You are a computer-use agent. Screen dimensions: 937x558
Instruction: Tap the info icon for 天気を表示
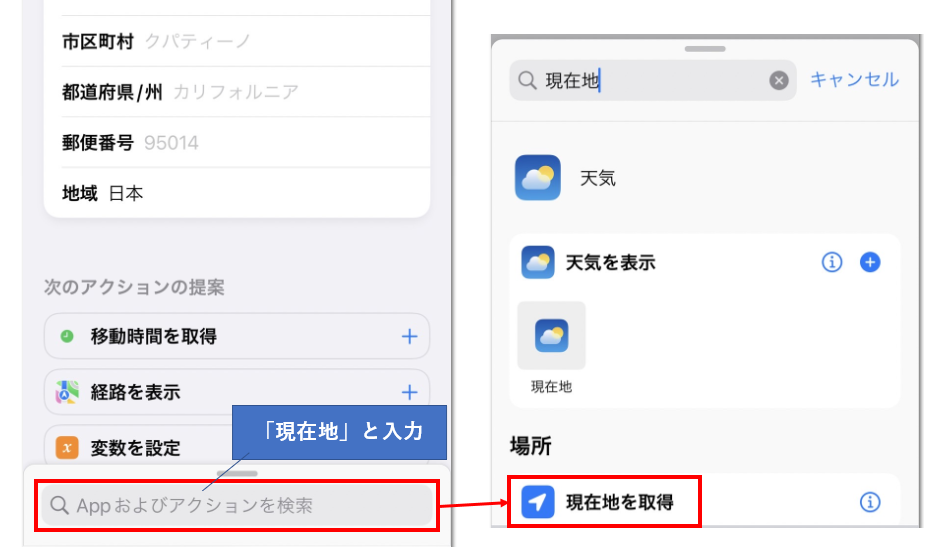[x=832, y=262]
